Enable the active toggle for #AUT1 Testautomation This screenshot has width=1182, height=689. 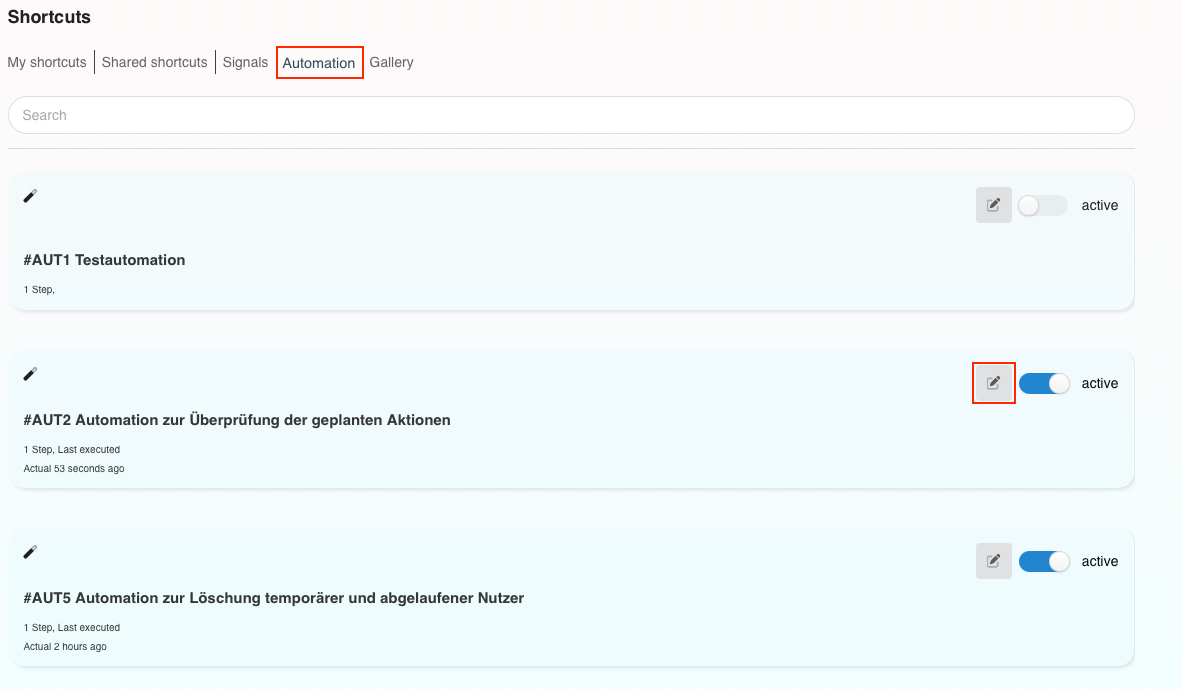[x=1043, y=205]
